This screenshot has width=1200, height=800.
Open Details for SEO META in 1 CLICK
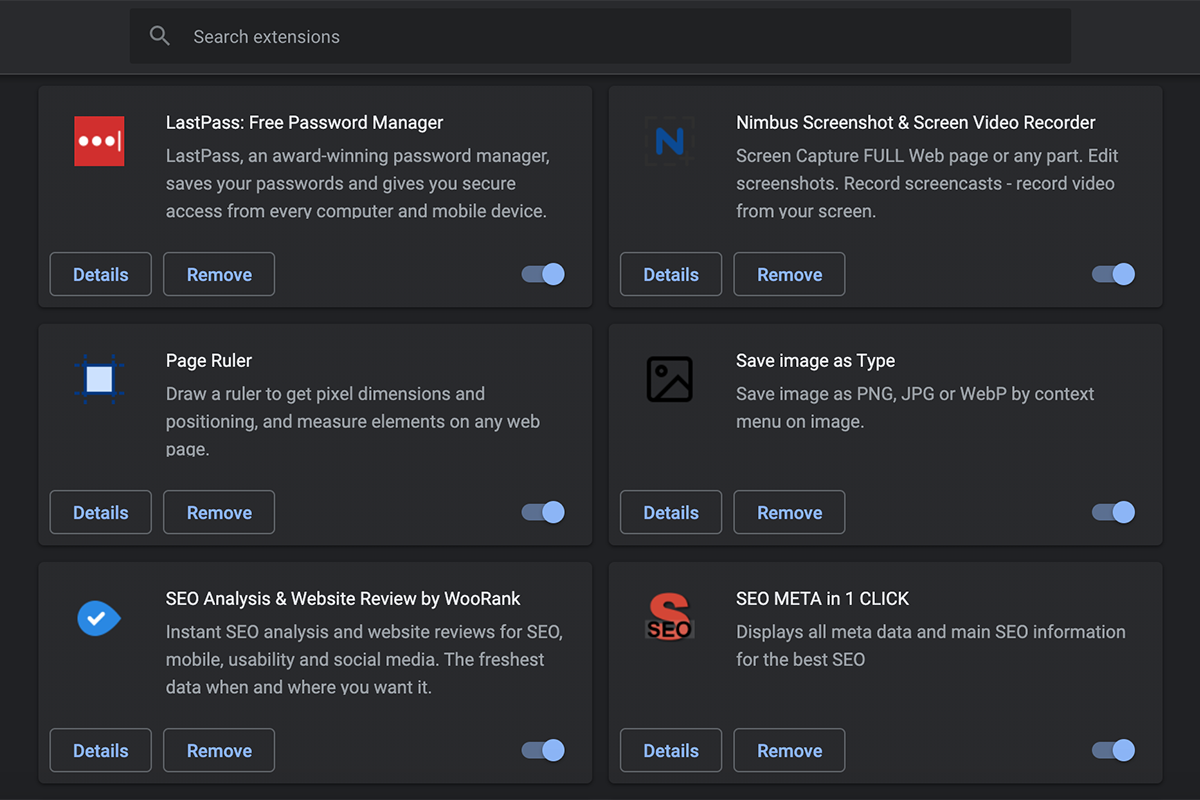tap(671, 750)
